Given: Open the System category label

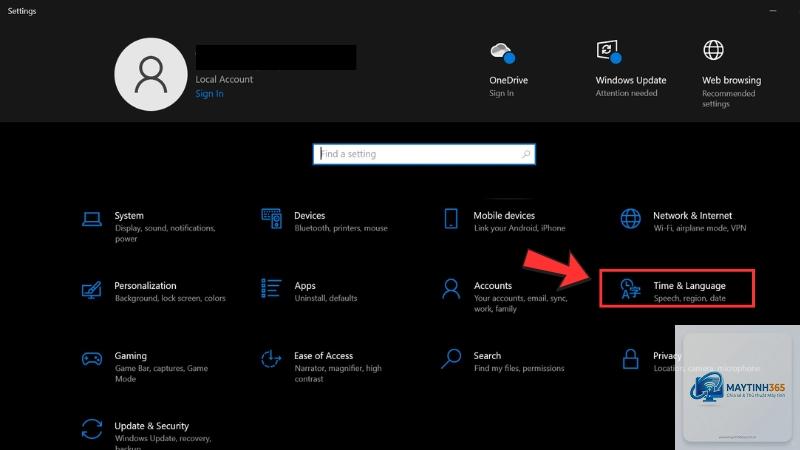Looking at the screenshot, I should point(129,215).
